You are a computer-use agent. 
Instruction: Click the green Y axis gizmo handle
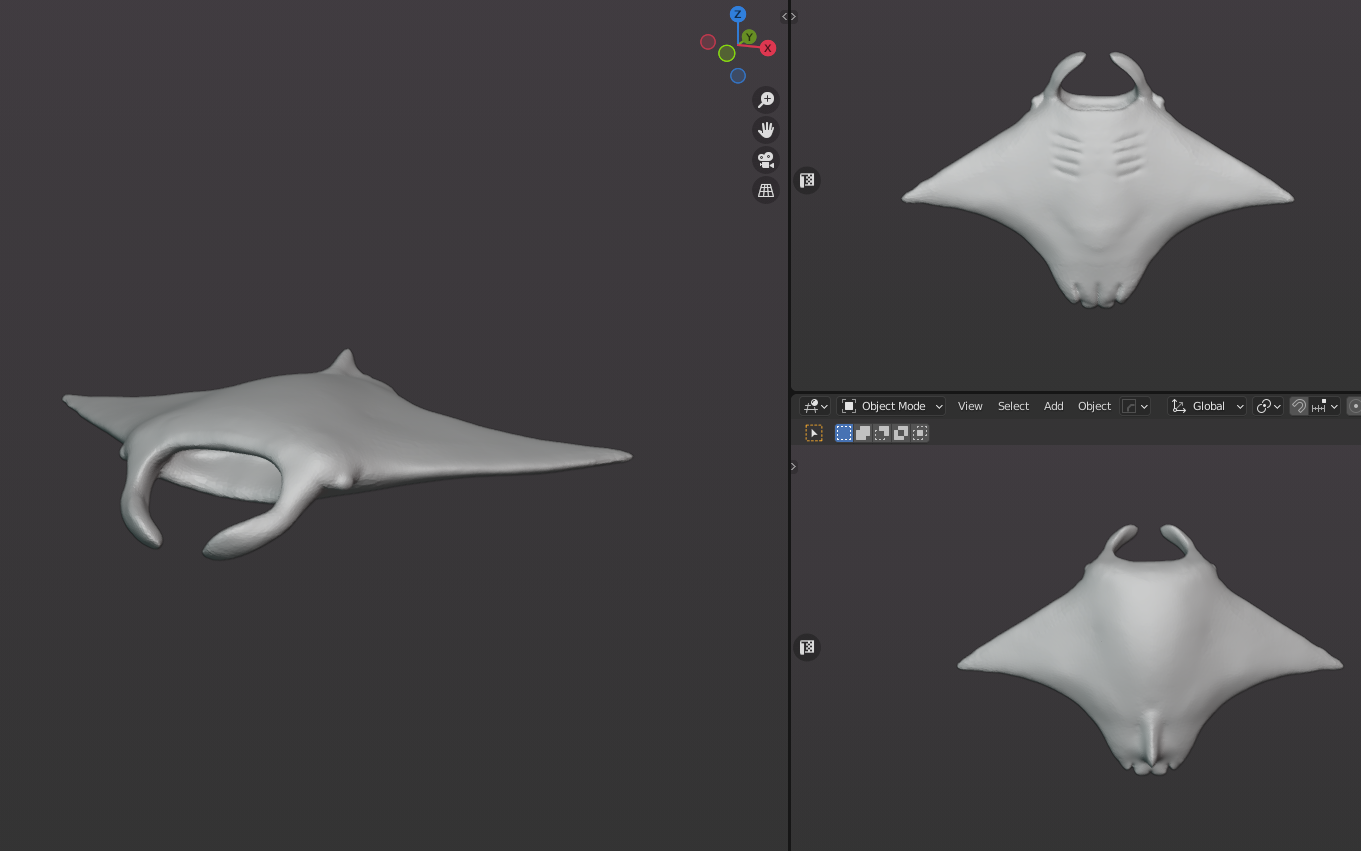pos(749,37)
